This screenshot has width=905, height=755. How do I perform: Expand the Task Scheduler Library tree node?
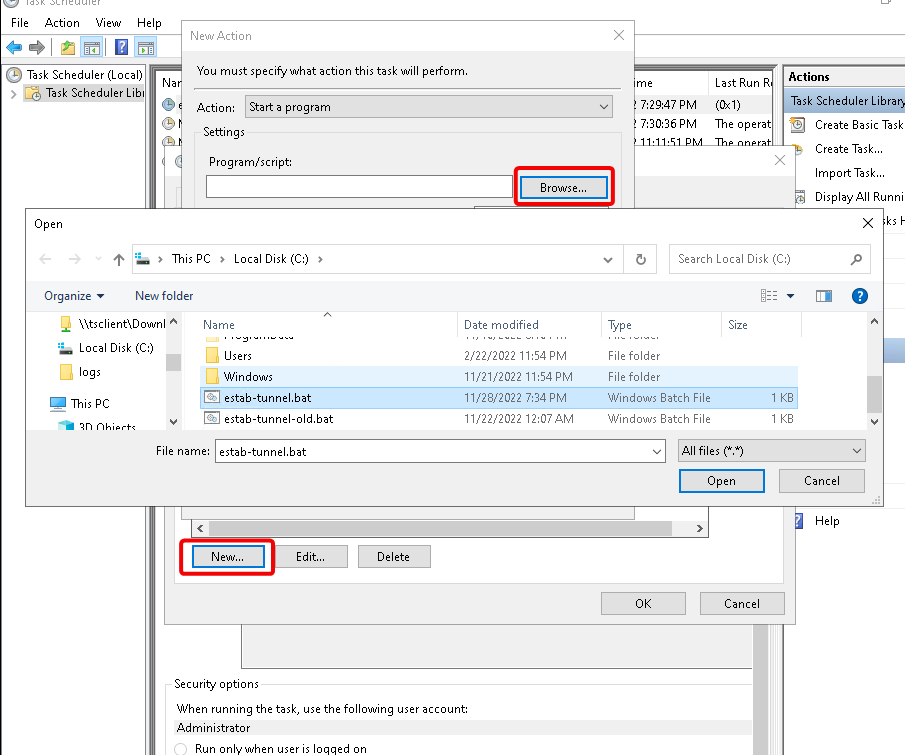13,94
